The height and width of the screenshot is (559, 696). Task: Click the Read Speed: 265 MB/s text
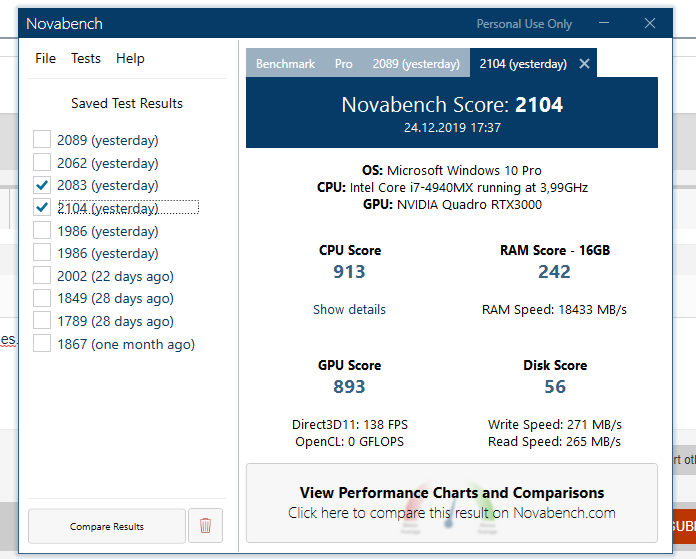tap(554, 442)
